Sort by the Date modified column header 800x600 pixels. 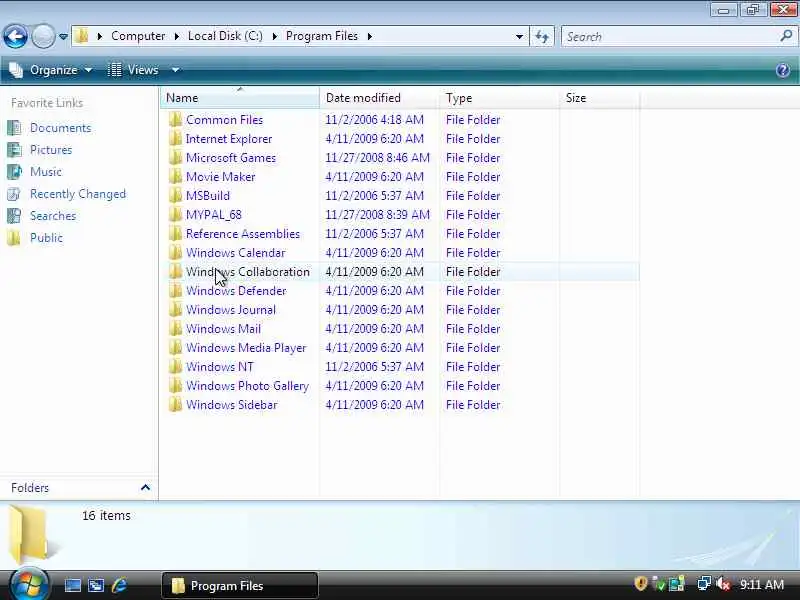point(379,98)
